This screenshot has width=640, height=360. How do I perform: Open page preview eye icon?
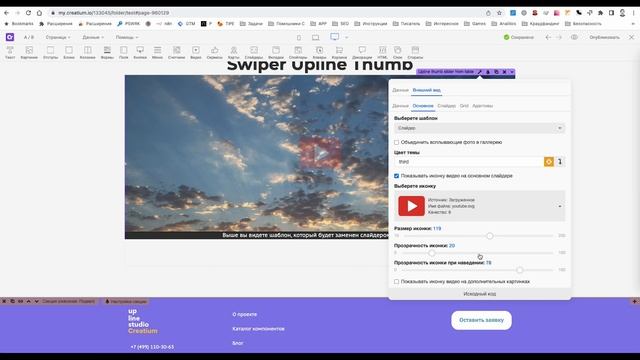[x=574, y=37]
